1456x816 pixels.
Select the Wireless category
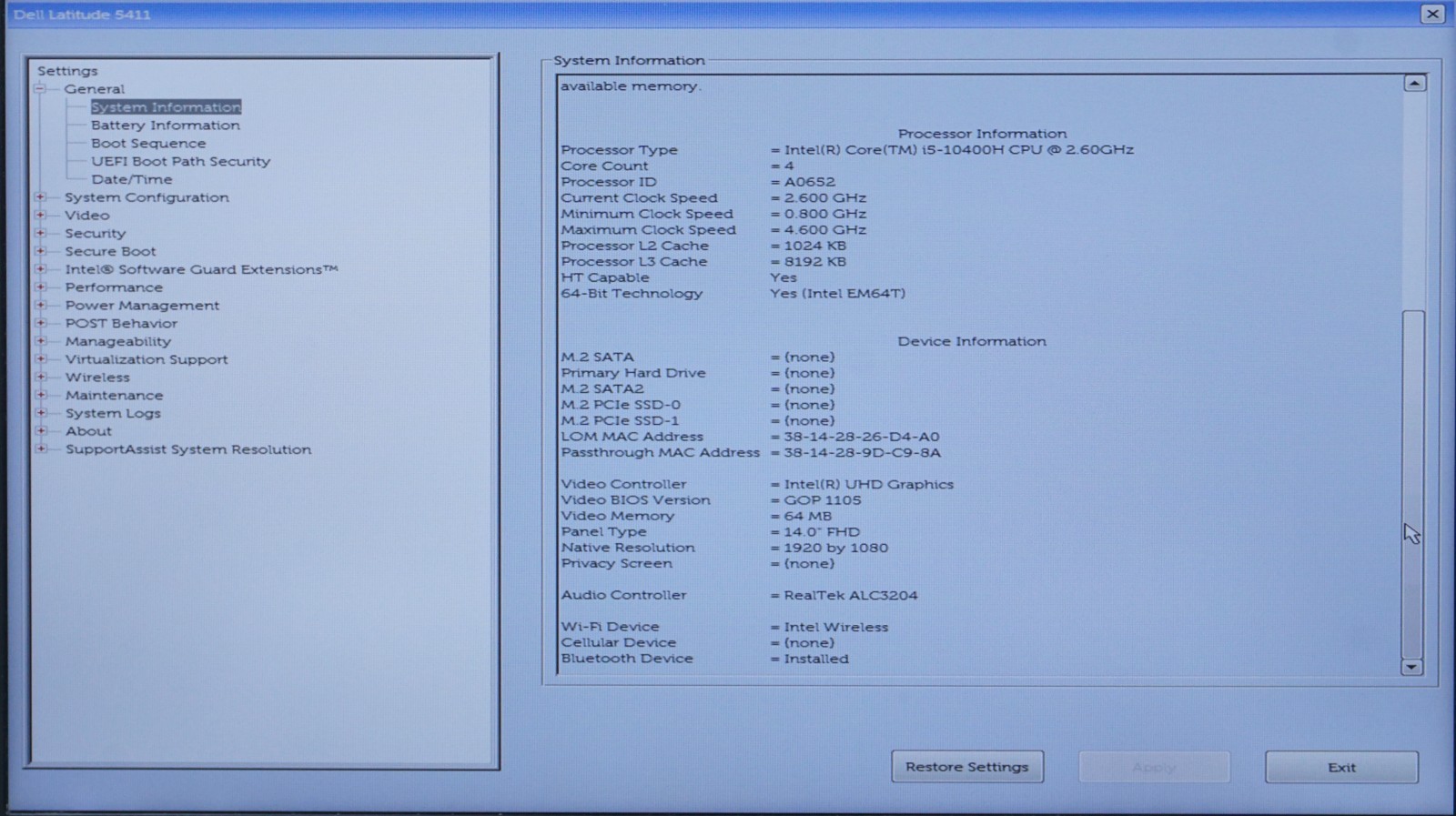(x=97, y=378)
